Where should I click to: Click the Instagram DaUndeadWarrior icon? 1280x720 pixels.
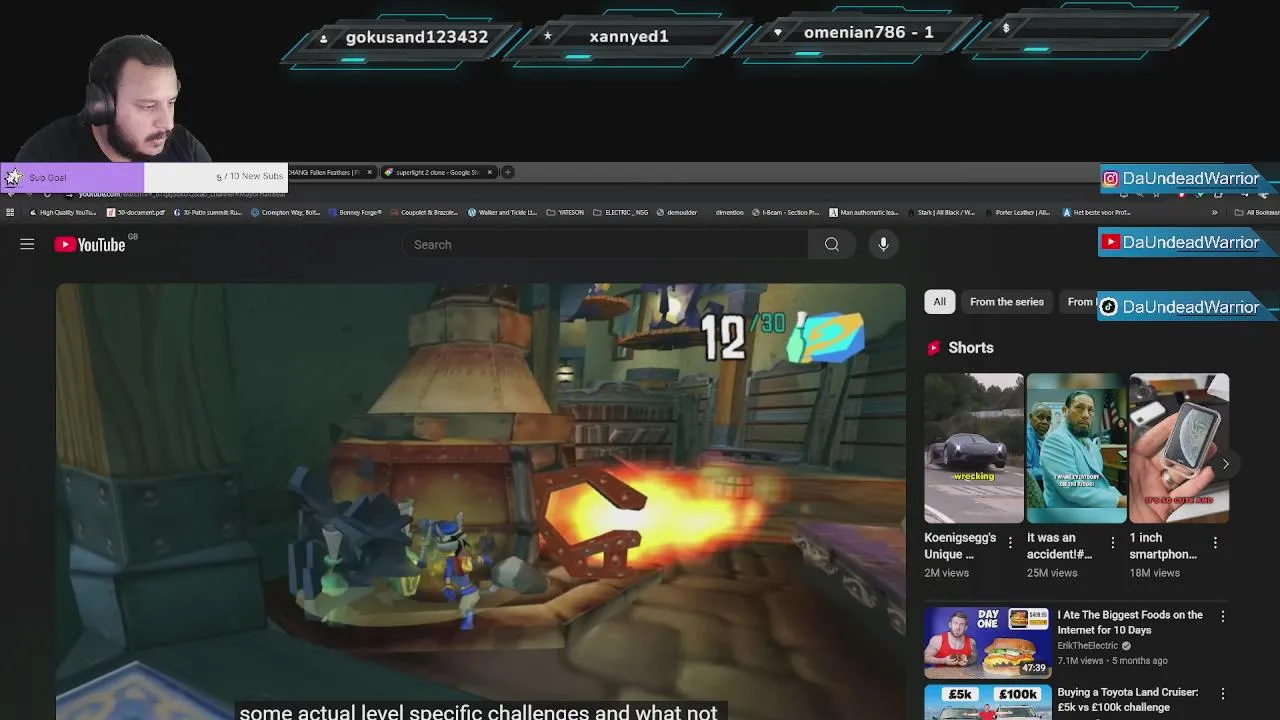click(x=1110, y=179)
